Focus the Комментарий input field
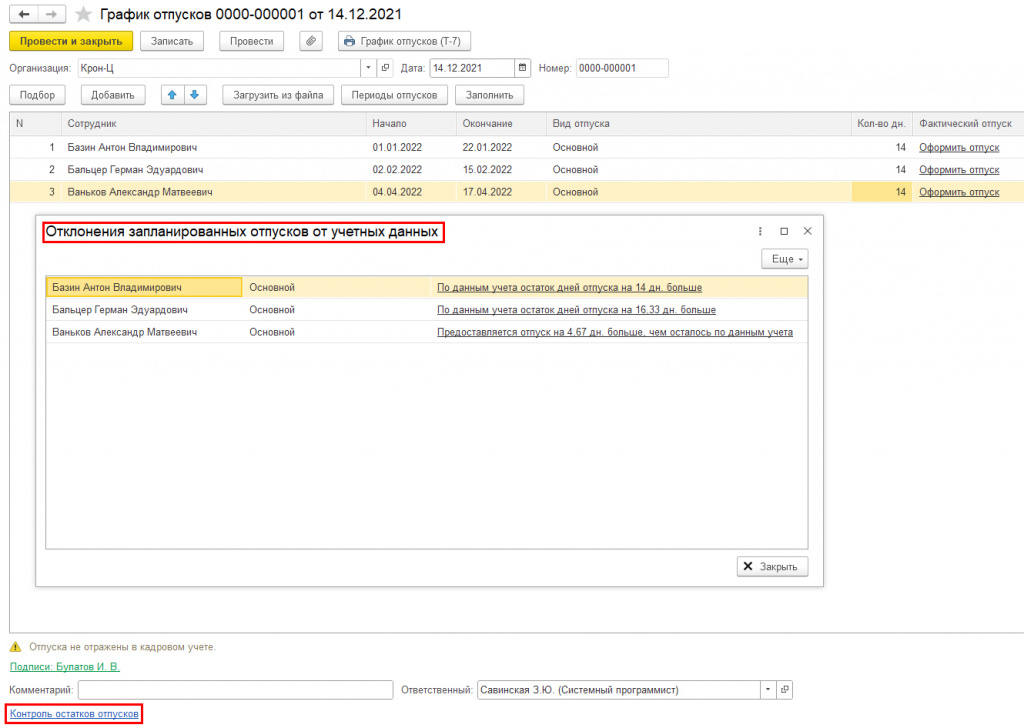 236,689
